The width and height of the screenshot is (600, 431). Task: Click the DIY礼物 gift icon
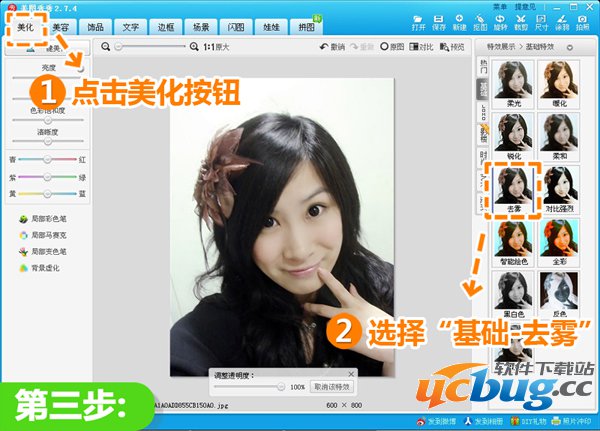click(x=529, y=421)
